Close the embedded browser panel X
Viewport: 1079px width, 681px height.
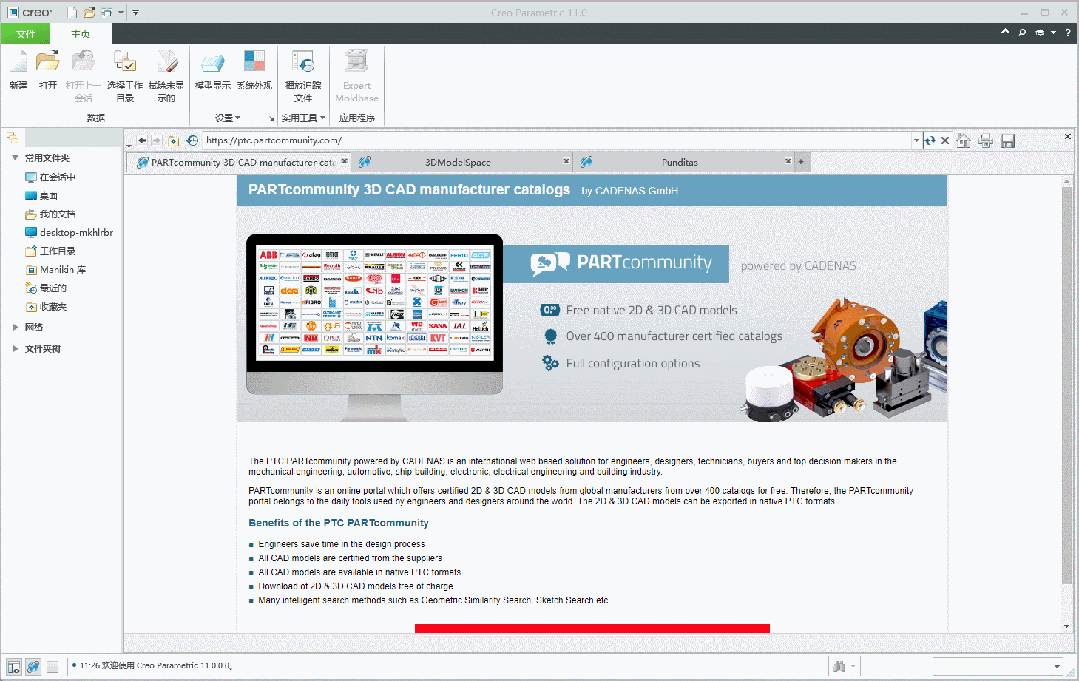click(1068, 136)
